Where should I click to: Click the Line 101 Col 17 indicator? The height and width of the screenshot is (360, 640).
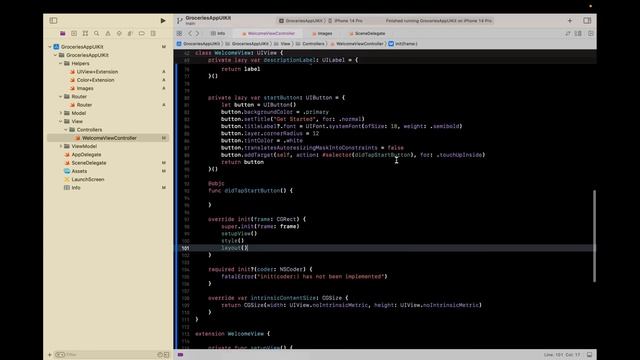[562, 355]
